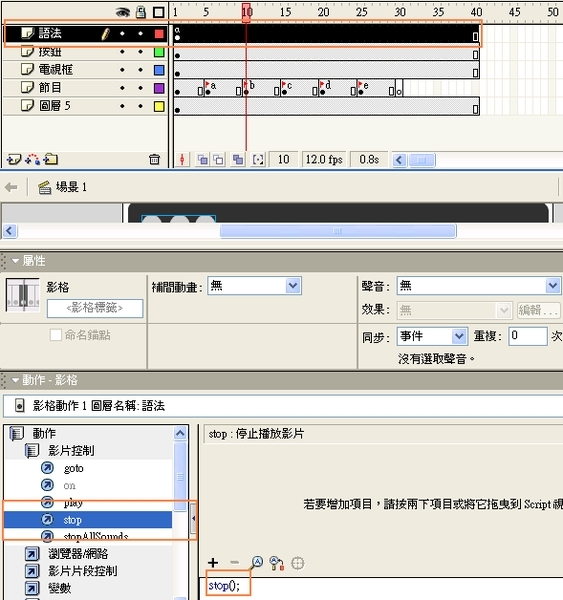
Task: Expand the 影片片段控制 tree folder
Action: click(x=32, y=571)
